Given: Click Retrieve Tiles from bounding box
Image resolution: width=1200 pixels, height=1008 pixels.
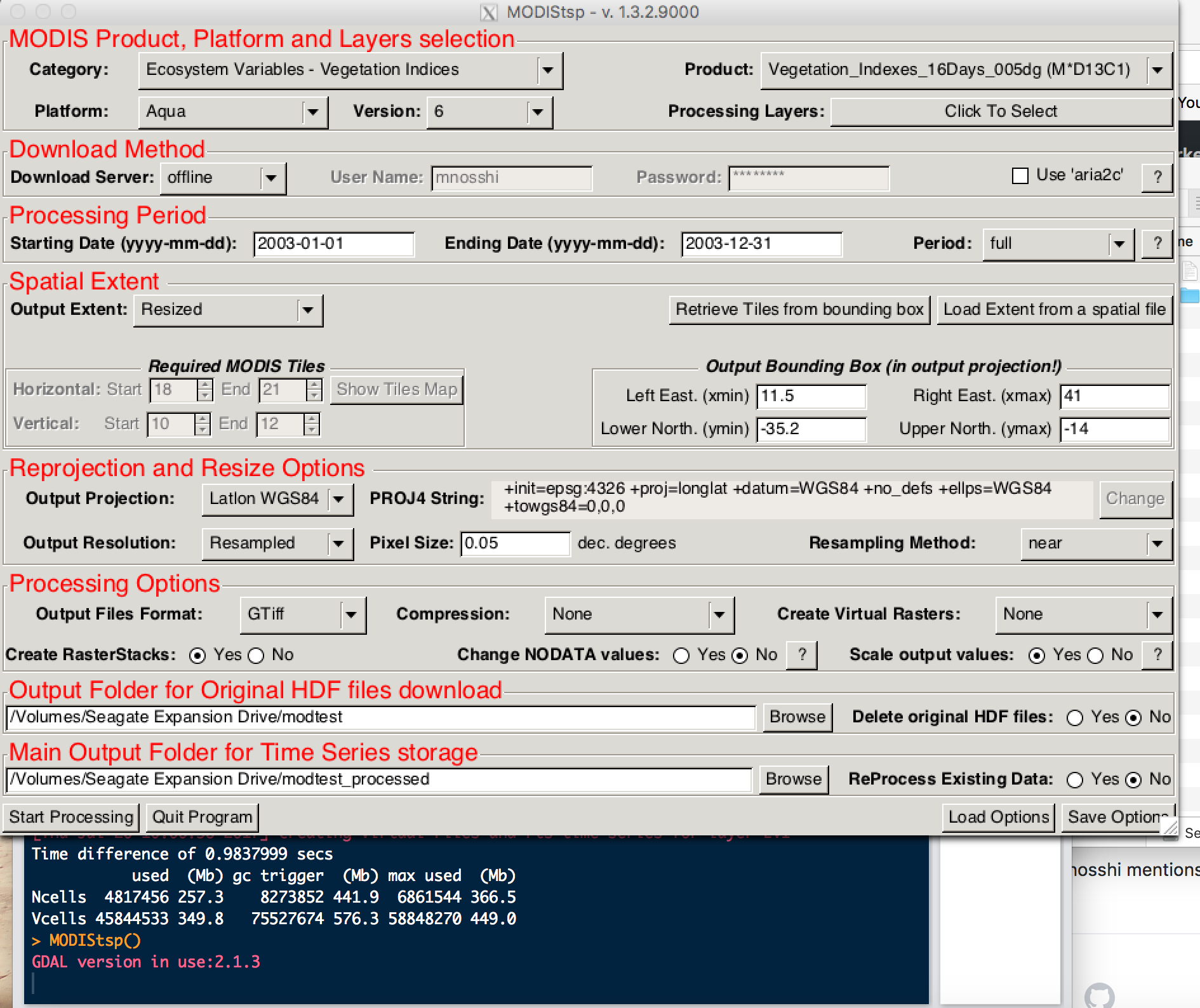Looking at the screenshot, I should click(x=799, y=309).
